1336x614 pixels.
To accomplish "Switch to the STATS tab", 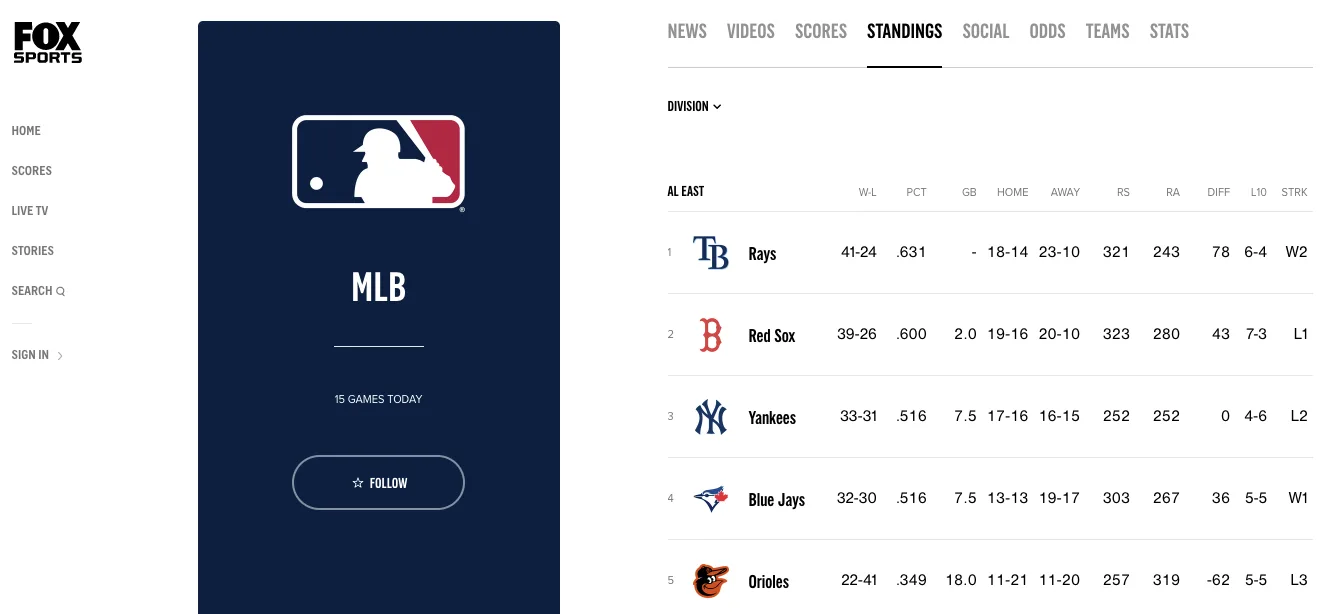I will [x=1169, y=31].
